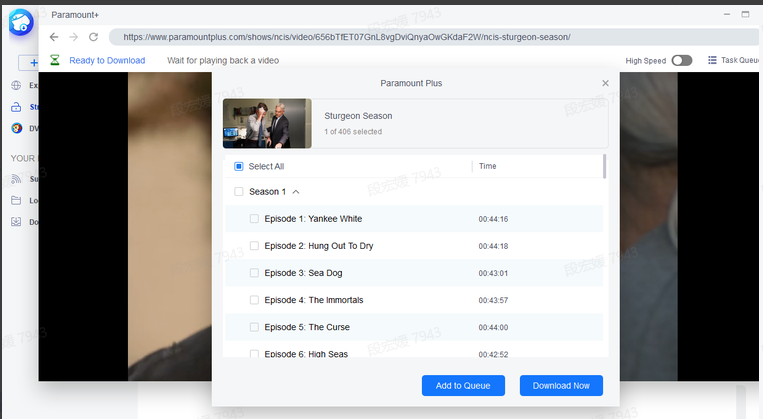This screenshot has width=763, height=419.
Task: Check the Season 1 checkbox
Action: coord(238,192)
